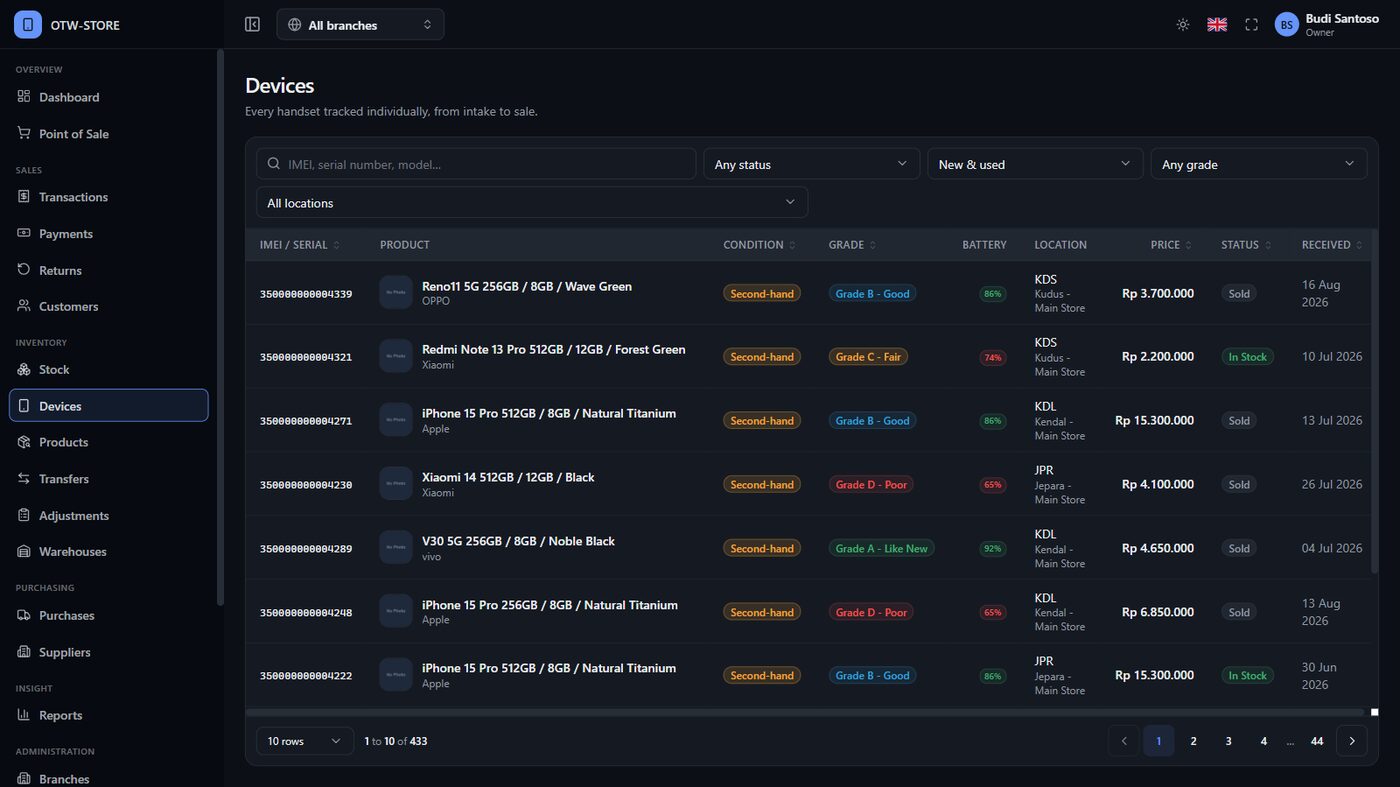Click next page arrow button
The height and width of the screenshot is (787, 1400).
1352,741
